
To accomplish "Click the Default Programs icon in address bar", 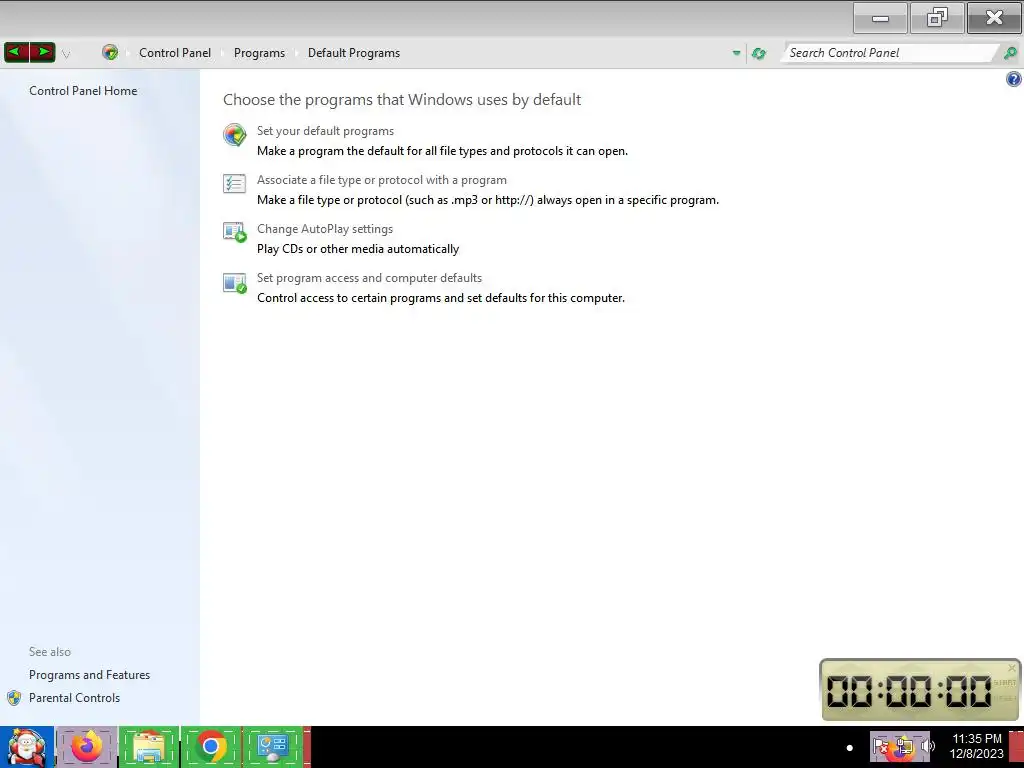I will click(110, 53).
